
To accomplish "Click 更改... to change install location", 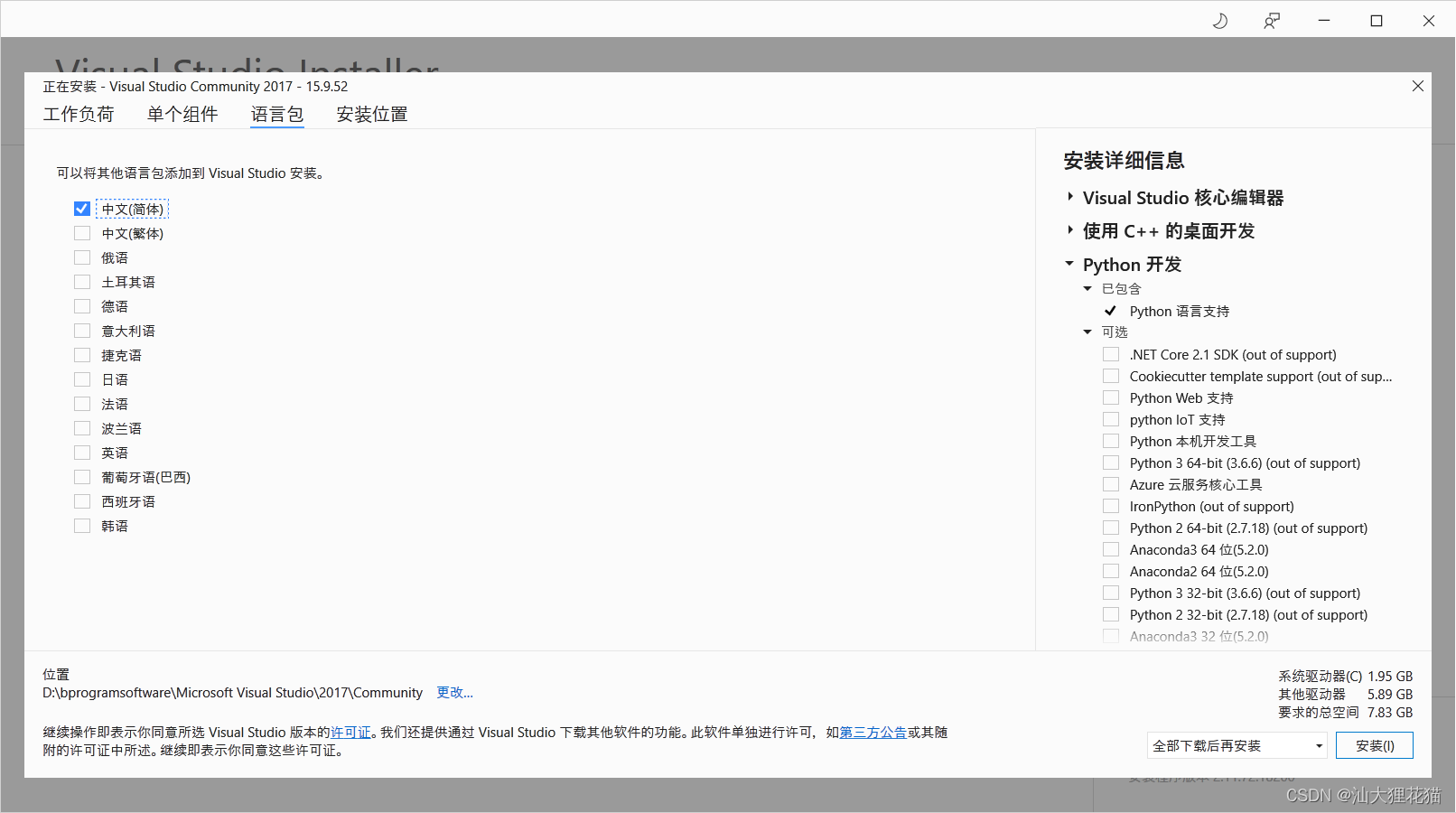I will [454, 692].
